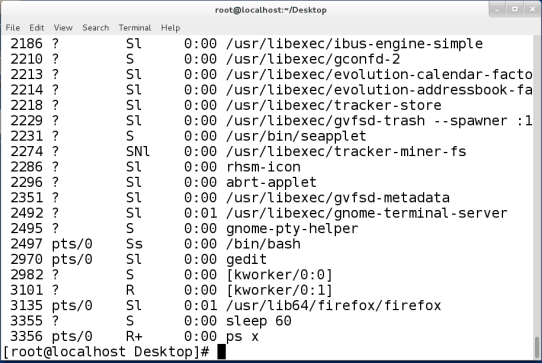
Task: Click the /usr/libexec/gconfd-2 entry
Action: coord(313,59)
